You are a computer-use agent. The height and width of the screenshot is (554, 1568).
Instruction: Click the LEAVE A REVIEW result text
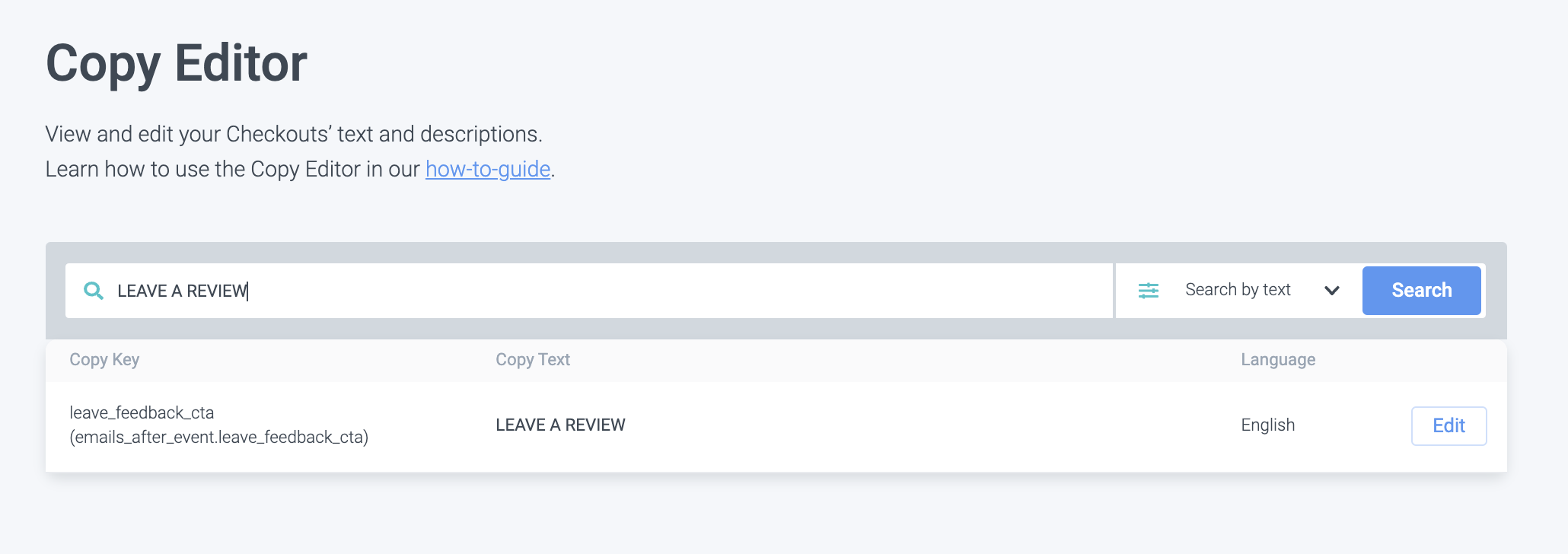click(x=560, y=425)
